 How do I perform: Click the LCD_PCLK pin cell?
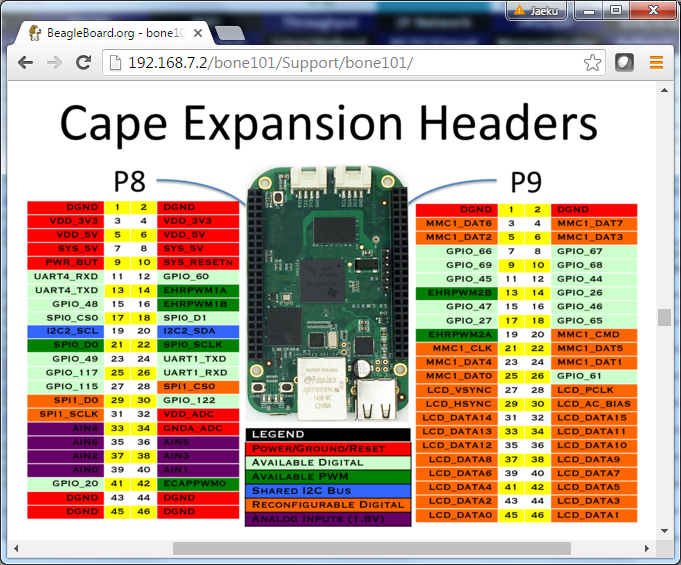coord(594,390)
